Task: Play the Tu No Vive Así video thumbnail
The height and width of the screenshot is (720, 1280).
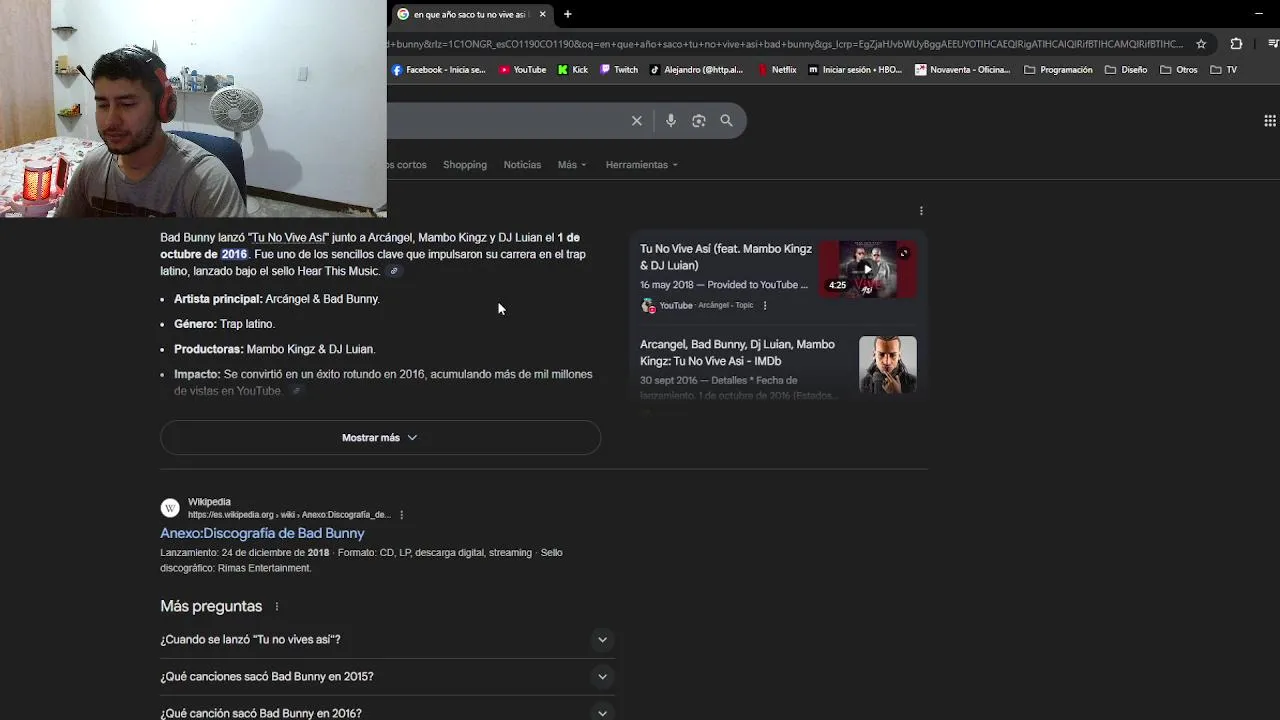Action: [867, 269]
